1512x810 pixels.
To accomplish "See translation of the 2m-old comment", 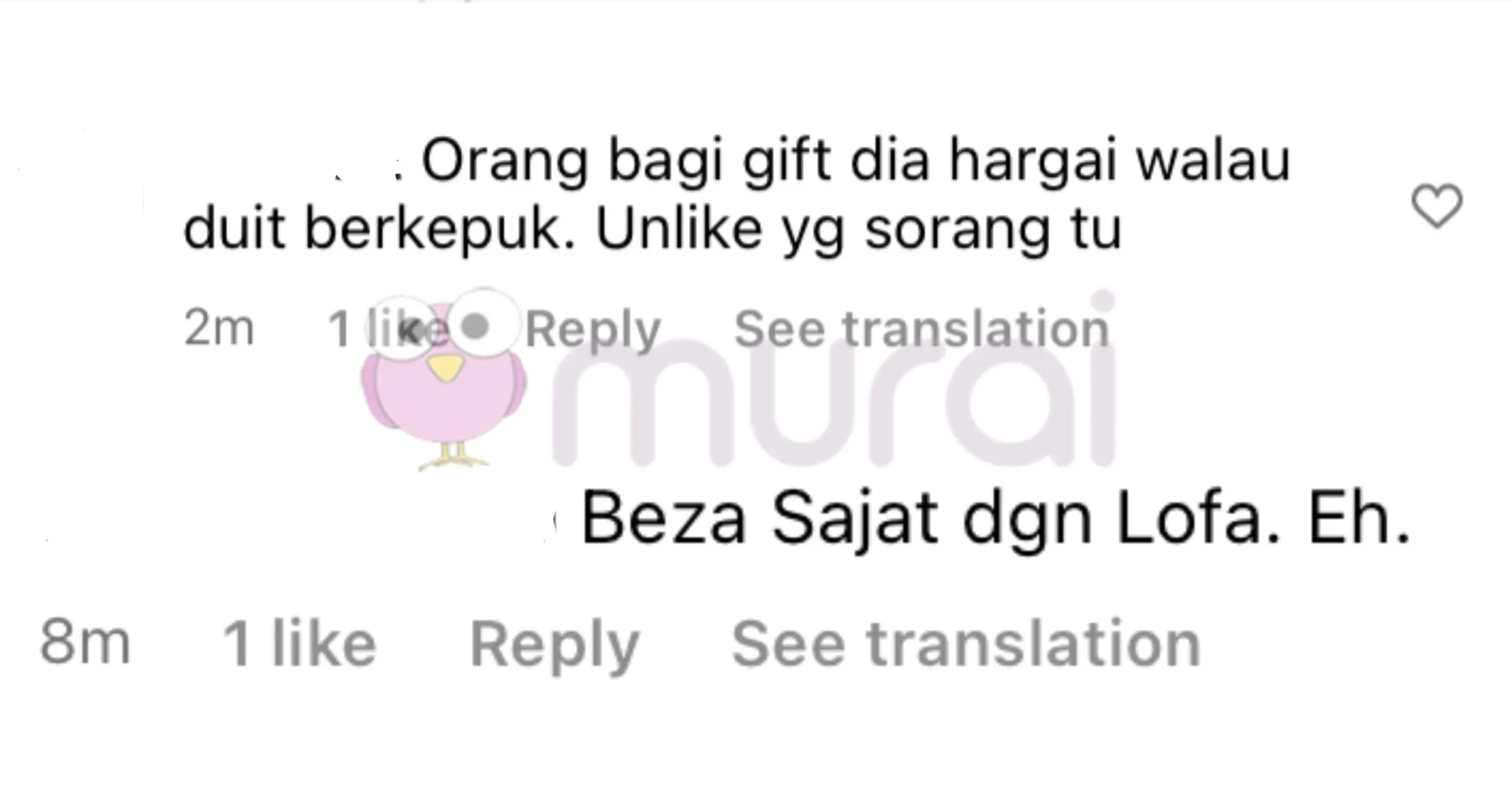I will coord(921,328).
